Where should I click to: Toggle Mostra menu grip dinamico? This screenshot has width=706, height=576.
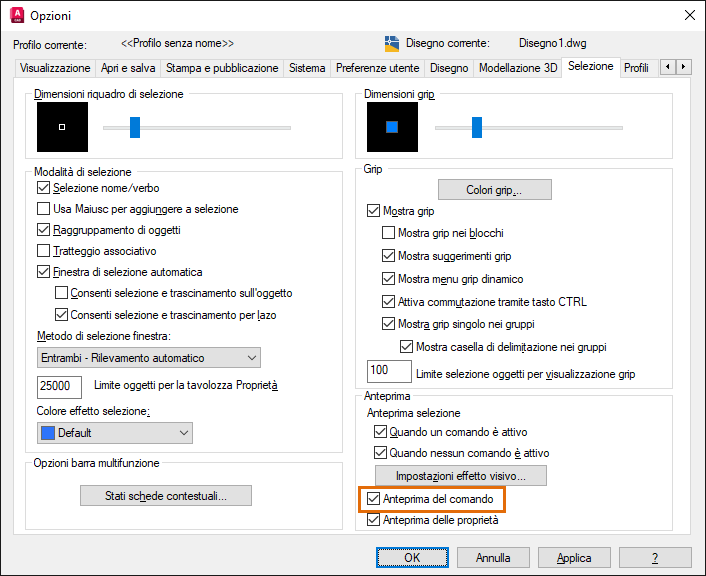(388, 279)
